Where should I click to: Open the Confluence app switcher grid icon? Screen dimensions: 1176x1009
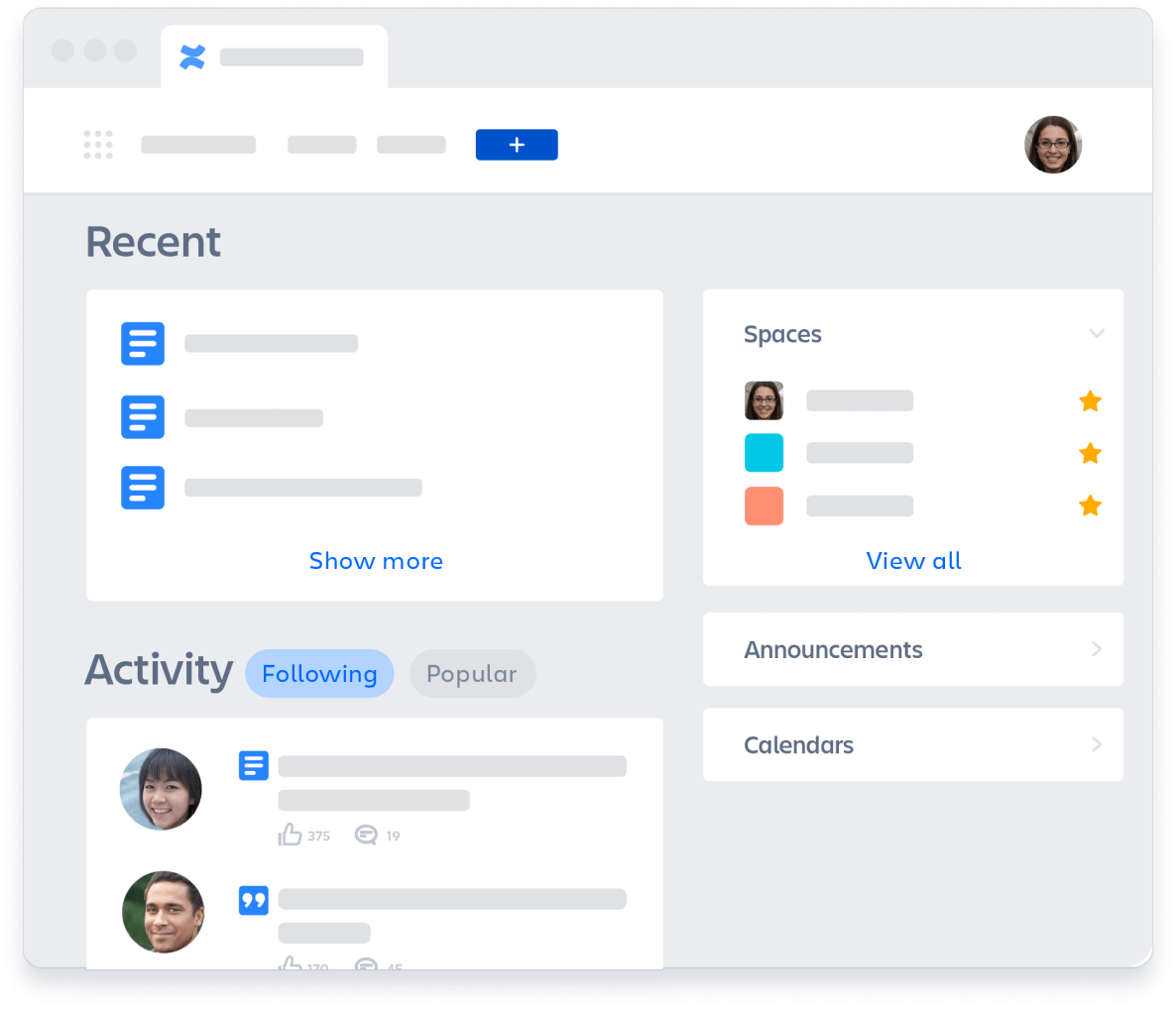(x=98, y=144)
